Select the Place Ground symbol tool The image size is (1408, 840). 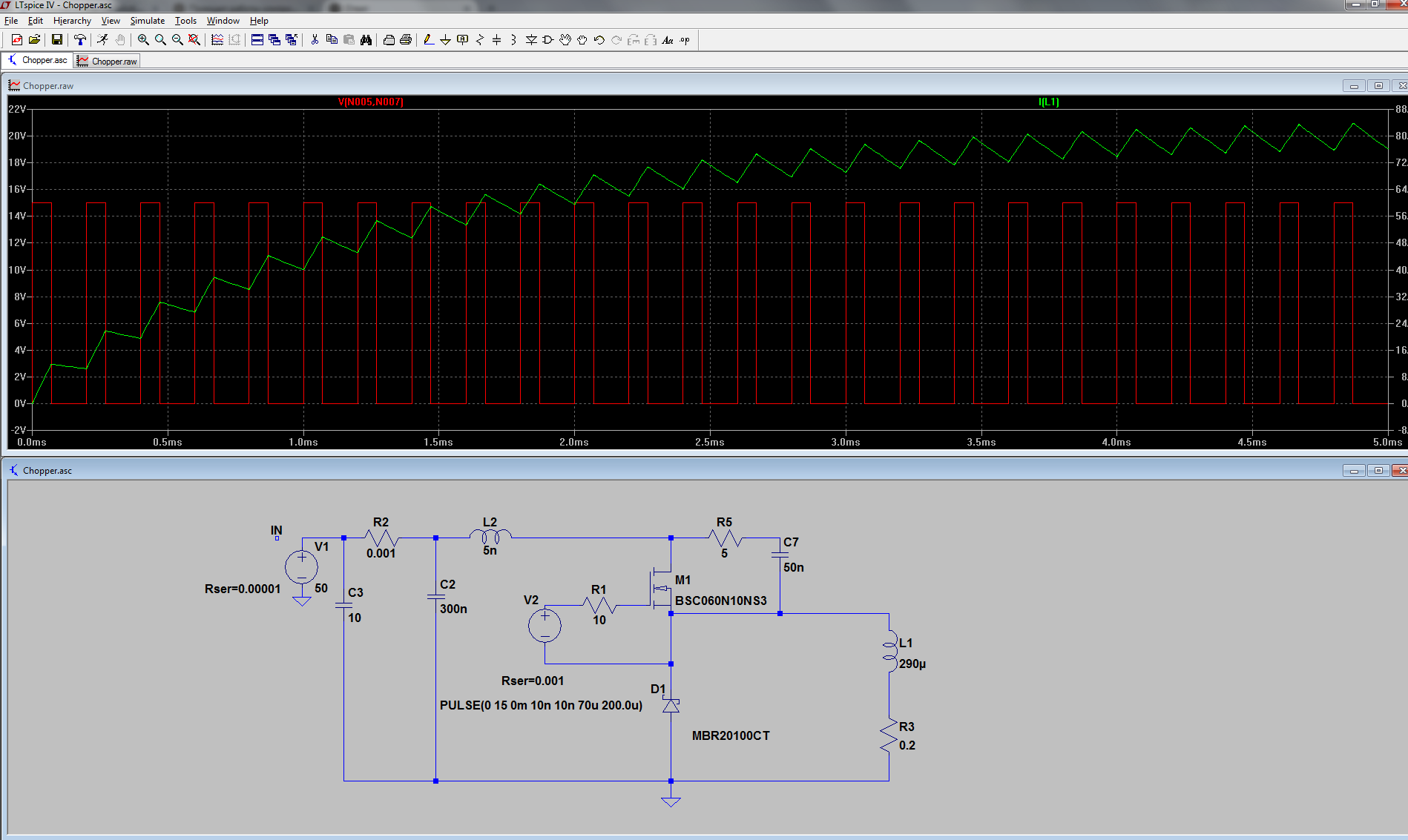click(x=445, y=40)
